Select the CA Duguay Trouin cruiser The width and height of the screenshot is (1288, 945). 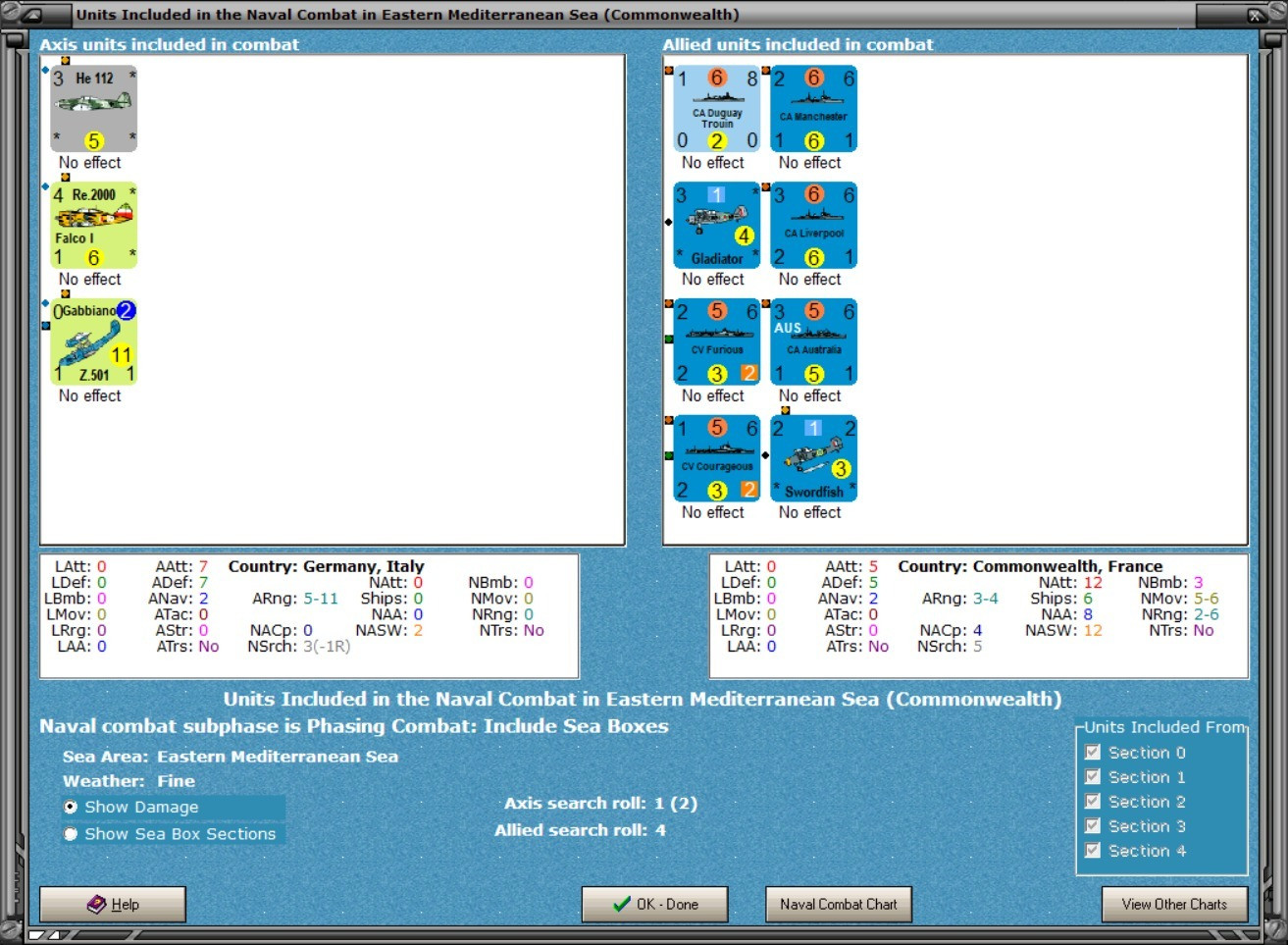click(717, 109)
